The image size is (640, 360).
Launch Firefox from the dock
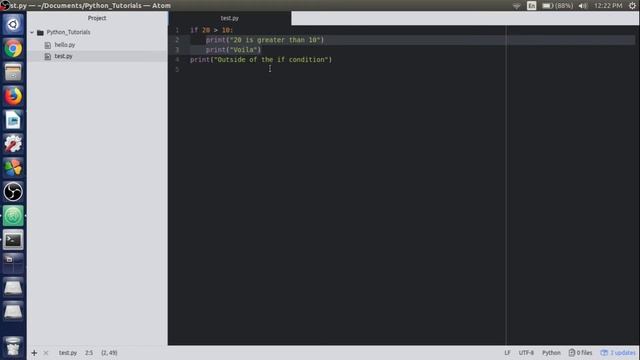coord(13,96)
